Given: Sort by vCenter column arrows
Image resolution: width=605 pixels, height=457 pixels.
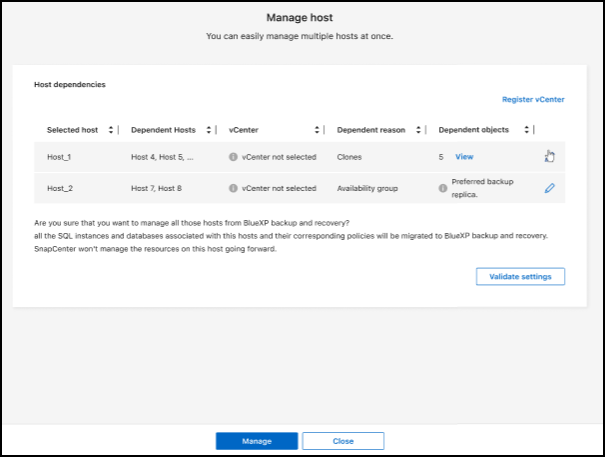Looking at the screenshot, I should pyautogui.click(x=316, y=130).
